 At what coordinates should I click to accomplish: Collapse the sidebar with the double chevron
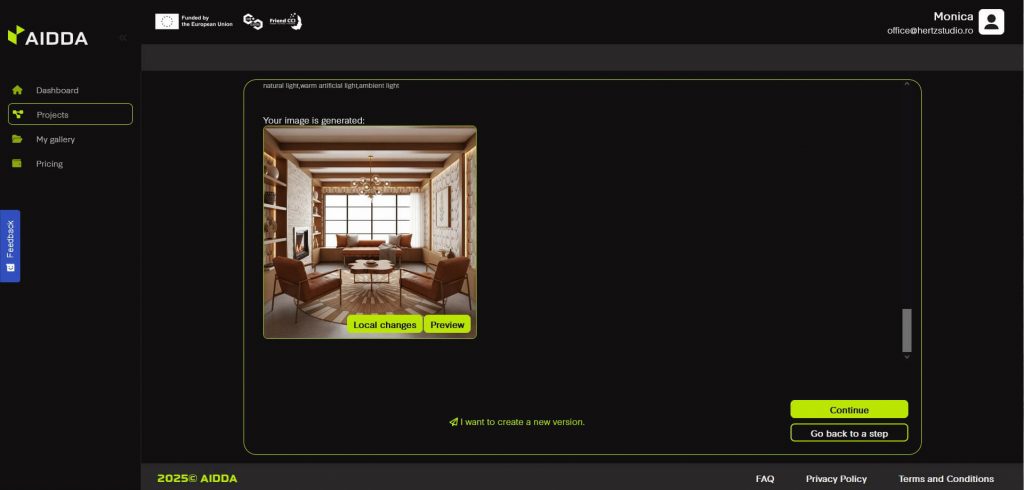coord(122,37)
